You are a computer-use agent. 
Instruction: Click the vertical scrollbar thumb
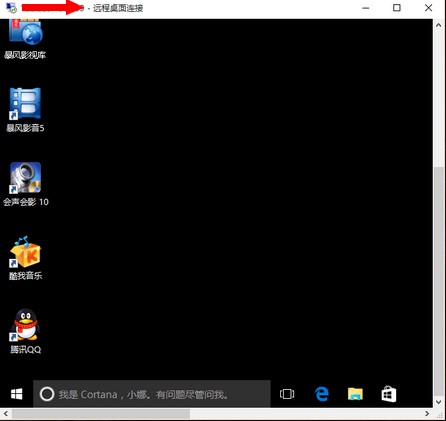(x=439, y=281)
